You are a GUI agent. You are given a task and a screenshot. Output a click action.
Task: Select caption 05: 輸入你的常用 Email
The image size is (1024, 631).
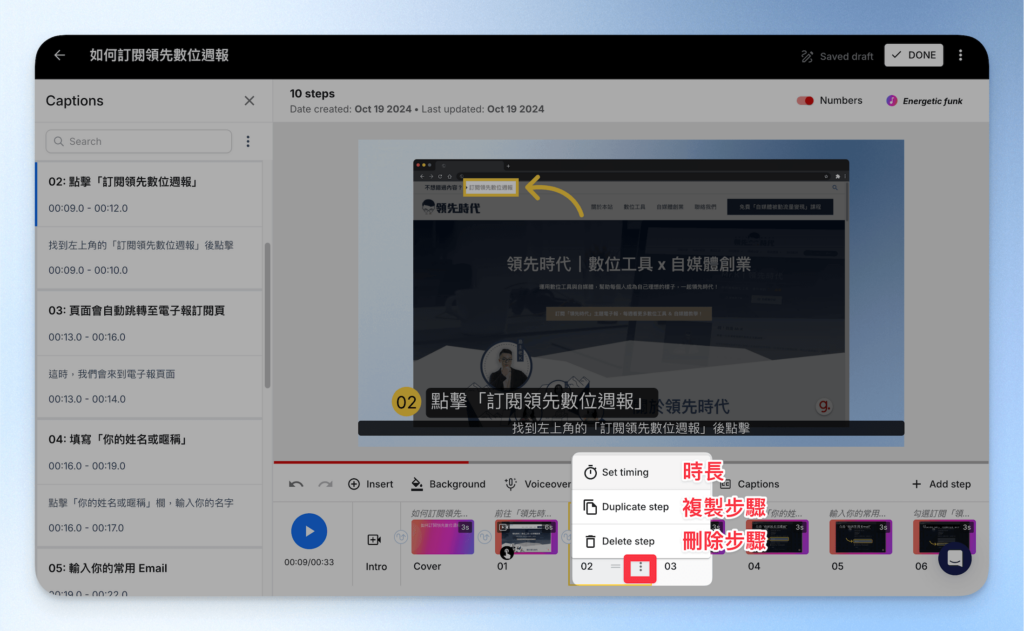tap(150, 572)
